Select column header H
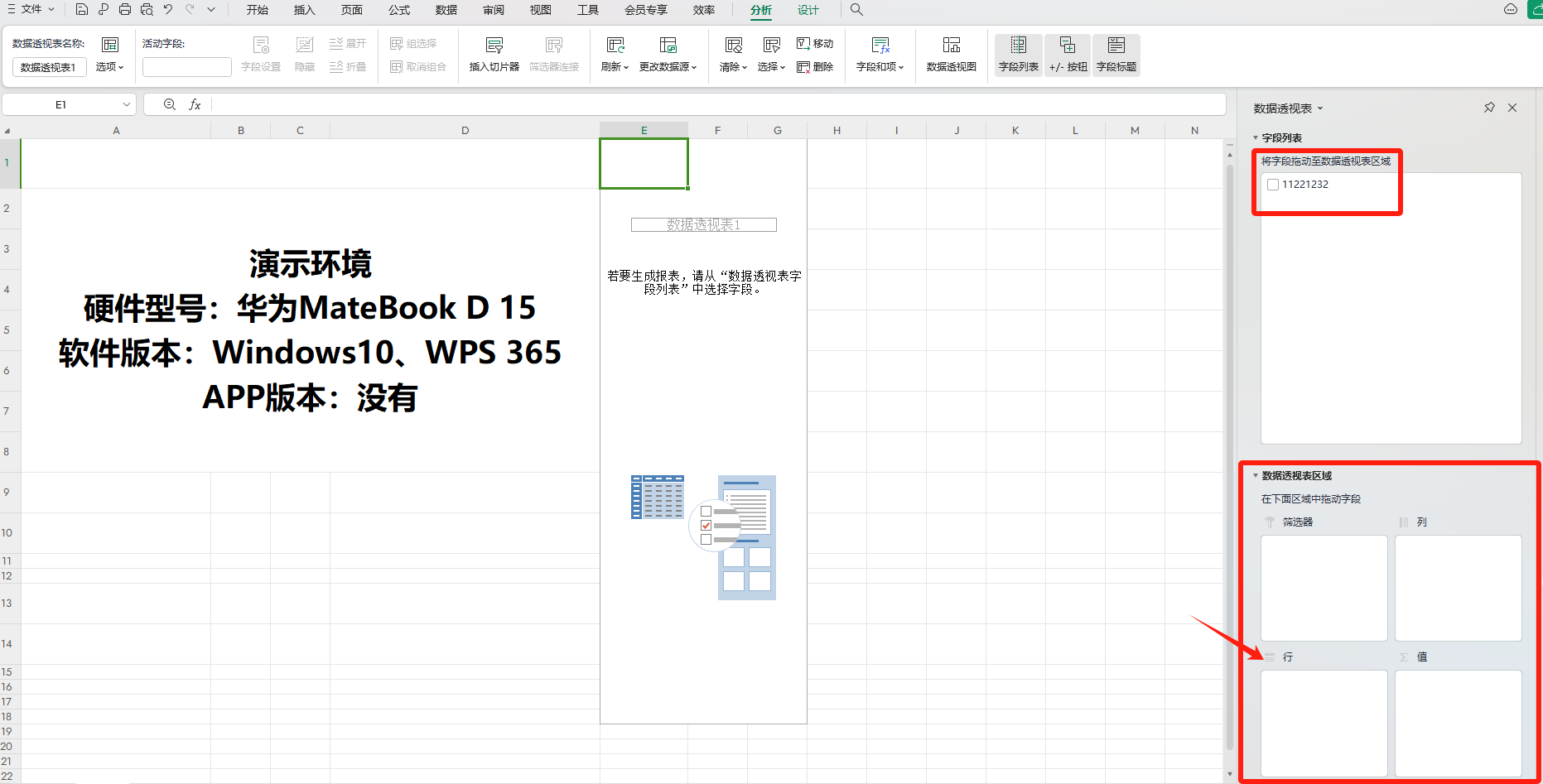 pyautogui.click(x=837, y=130)
